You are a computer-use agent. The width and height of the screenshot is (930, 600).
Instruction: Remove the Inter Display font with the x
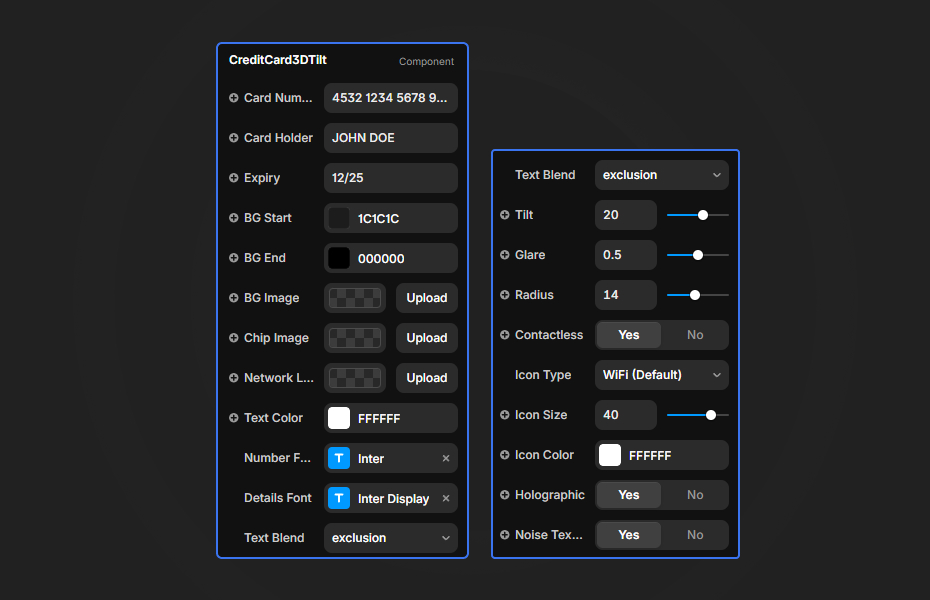coord(445,498)
